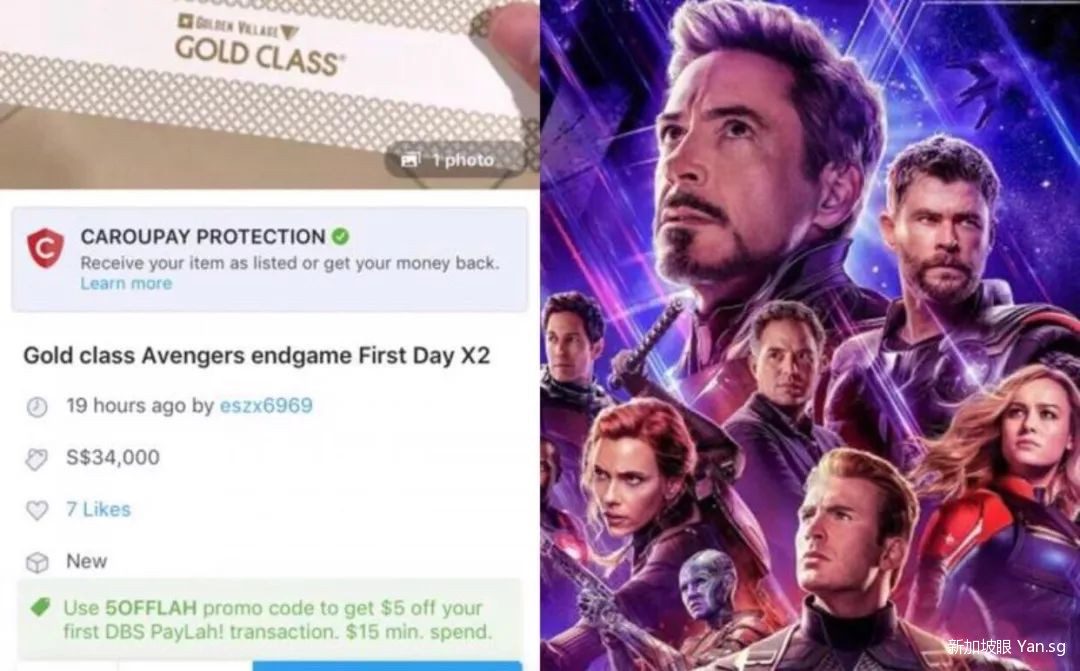
Task: Click the red Caroupay shield icon
Action: pyautogui.click(x=45, y=247)
